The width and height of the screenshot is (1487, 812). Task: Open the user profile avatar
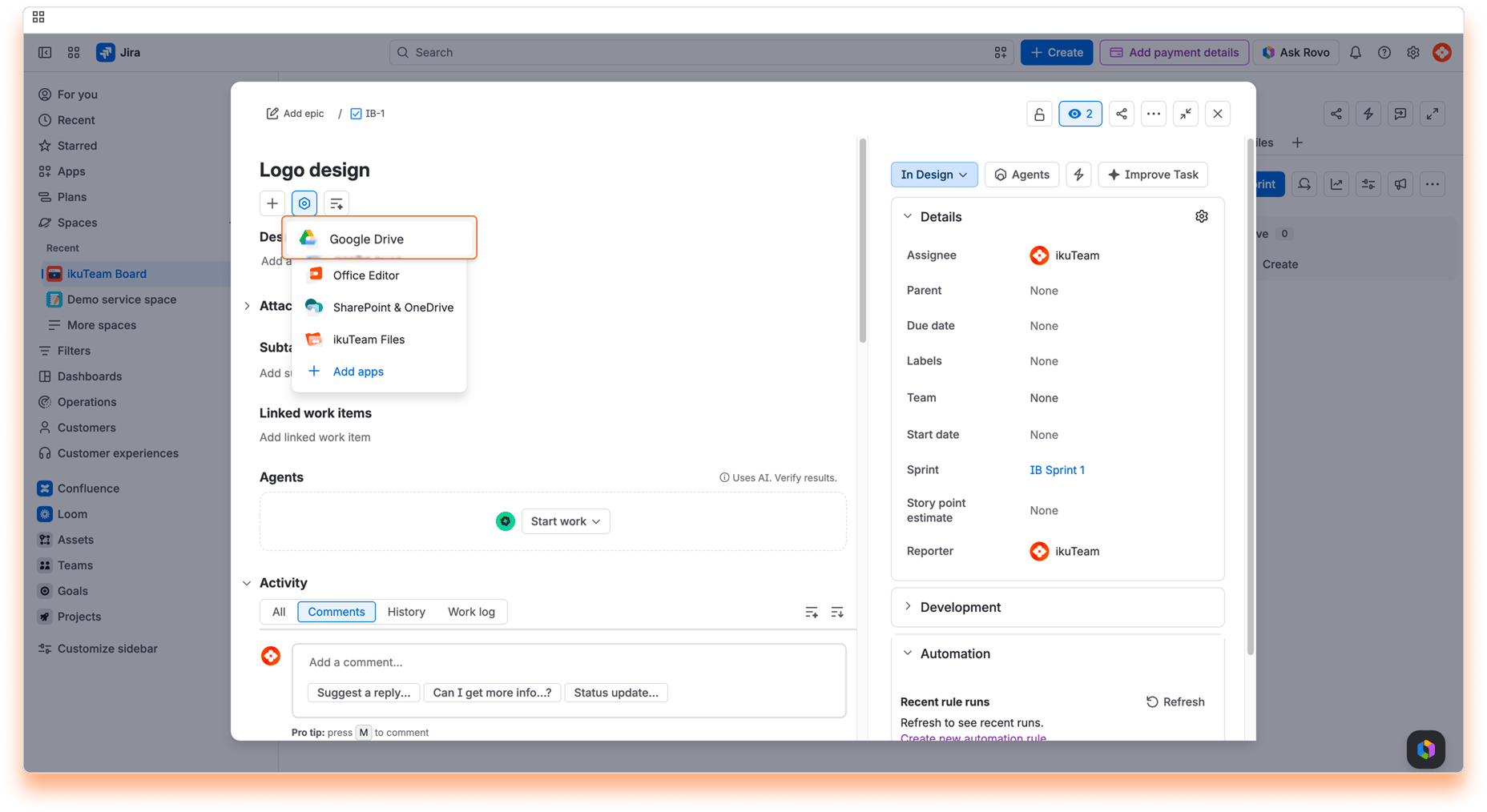click(1442, 52)
